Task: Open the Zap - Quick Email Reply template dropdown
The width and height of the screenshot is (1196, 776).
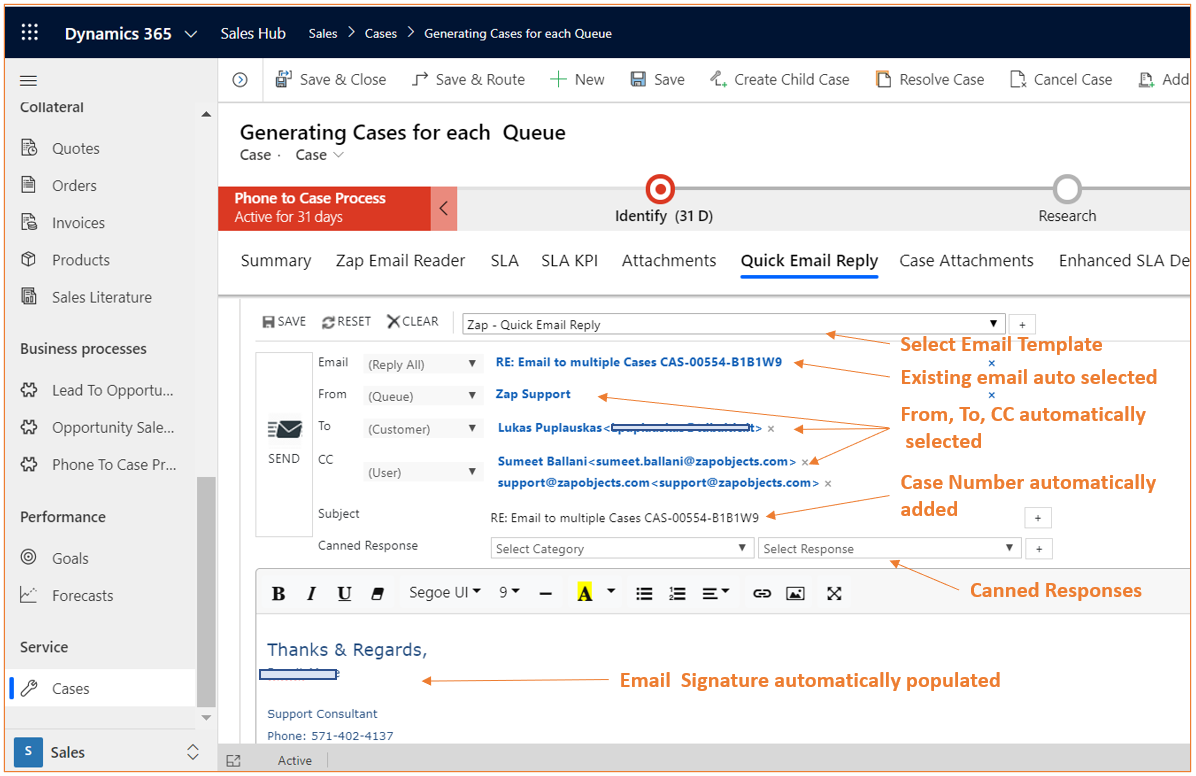Action: 733,324
